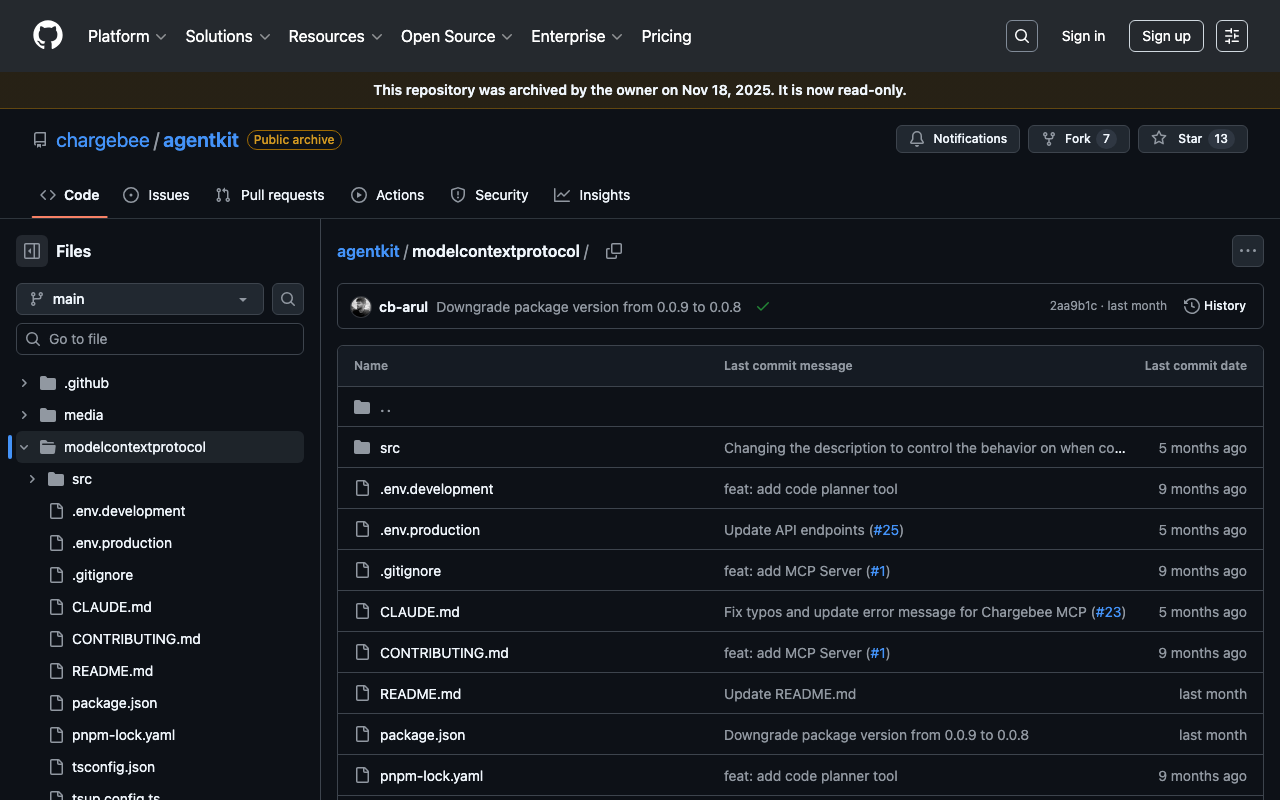Open package.json in the file table
The height and width of the screenshot is (800, 1280).
click(422, 735)
